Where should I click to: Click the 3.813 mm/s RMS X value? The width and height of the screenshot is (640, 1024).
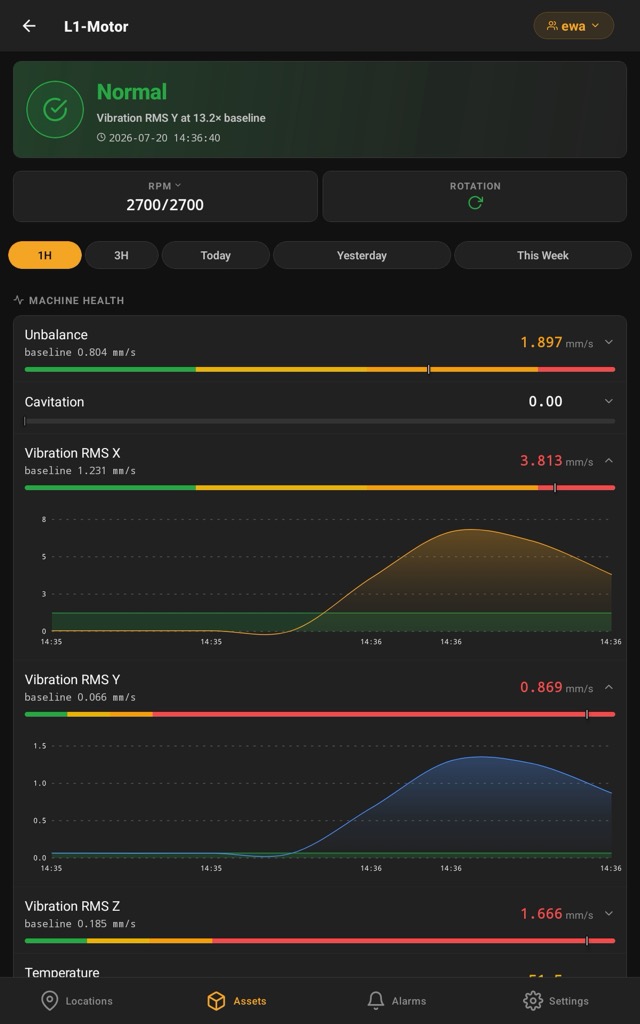(556, 460)
